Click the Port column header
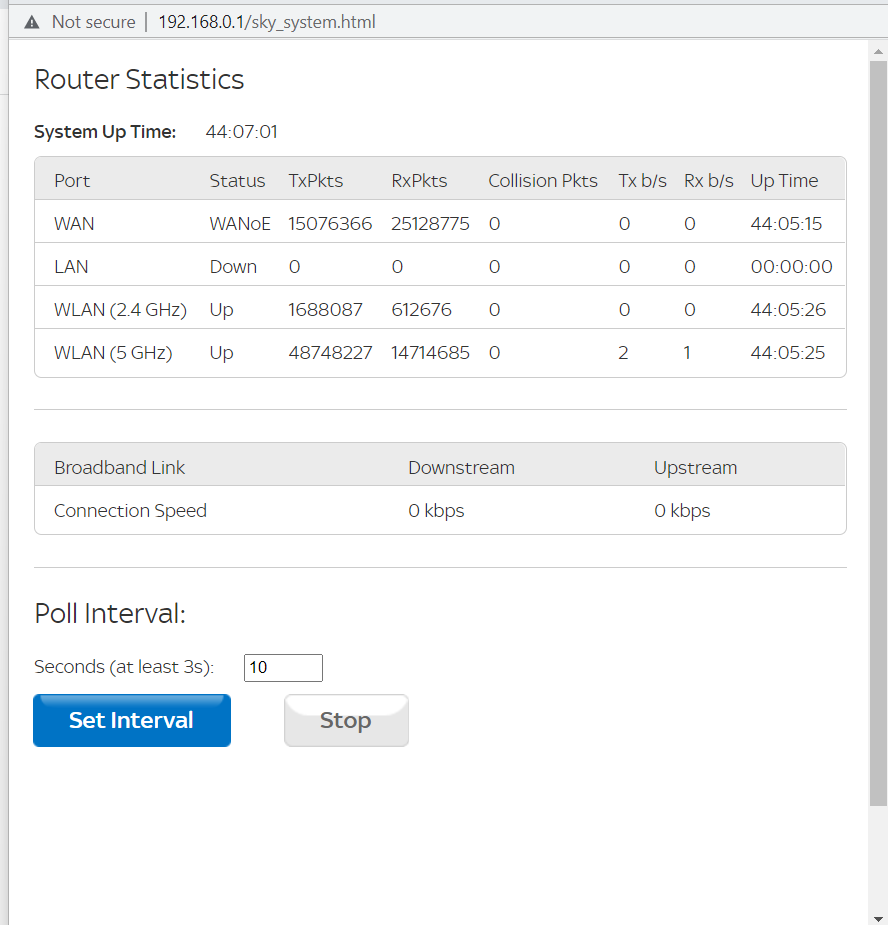Viewport: 888px width, 925px height. click(x=72, y=181)
